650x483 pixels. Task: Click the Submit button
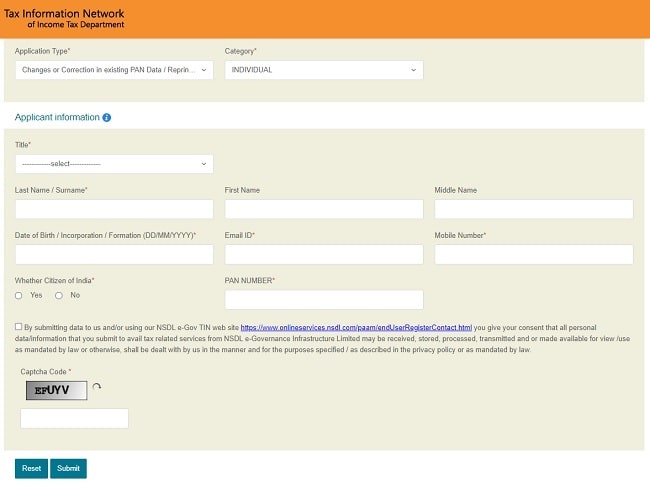click(68, 468)
